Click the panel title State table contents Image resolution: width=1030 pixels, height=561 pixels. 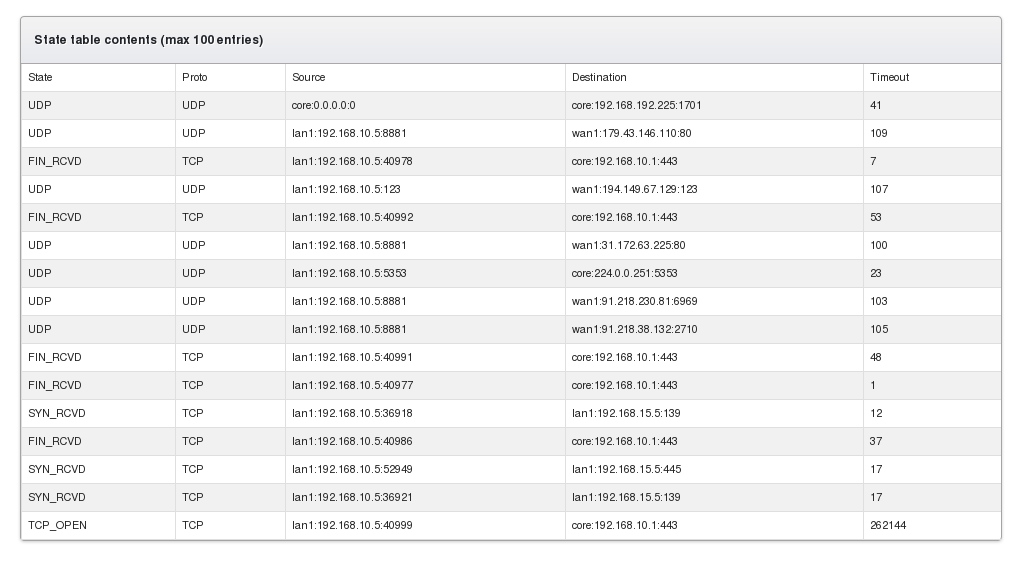pyautogui.click(x=148, y=40)
